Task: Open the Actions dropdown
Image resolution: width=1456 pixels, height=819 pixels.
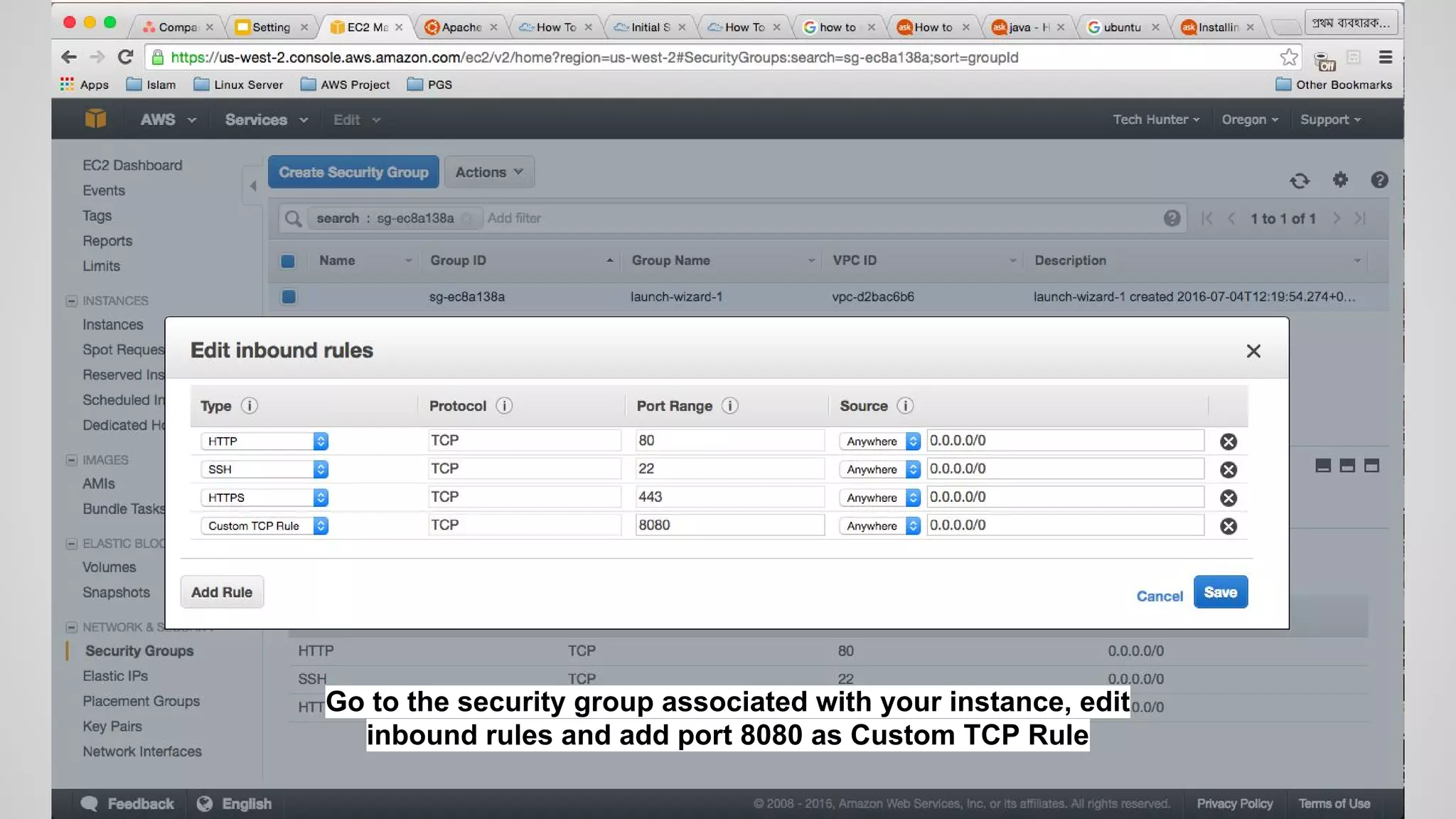Action: tap(489, 172)
